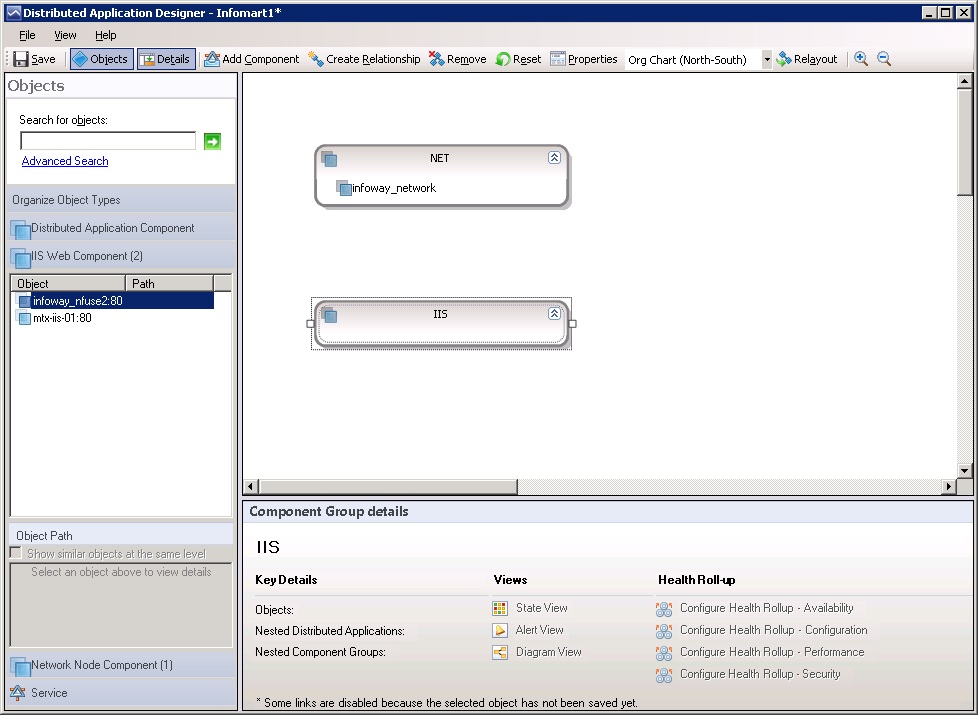Open State View link

tap(541, 608)
